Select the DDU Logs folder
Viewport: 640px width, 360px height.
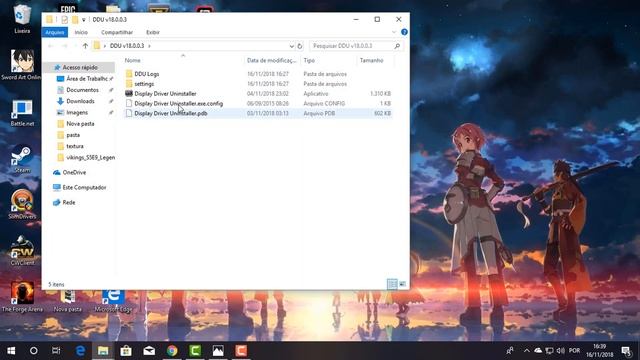(x=147, y=74)
